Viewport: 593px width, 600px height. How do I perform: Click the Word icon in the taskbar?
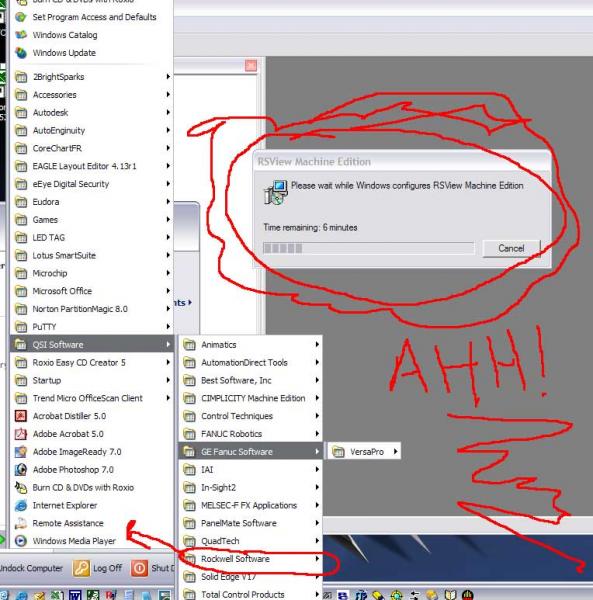coord(75,595)
